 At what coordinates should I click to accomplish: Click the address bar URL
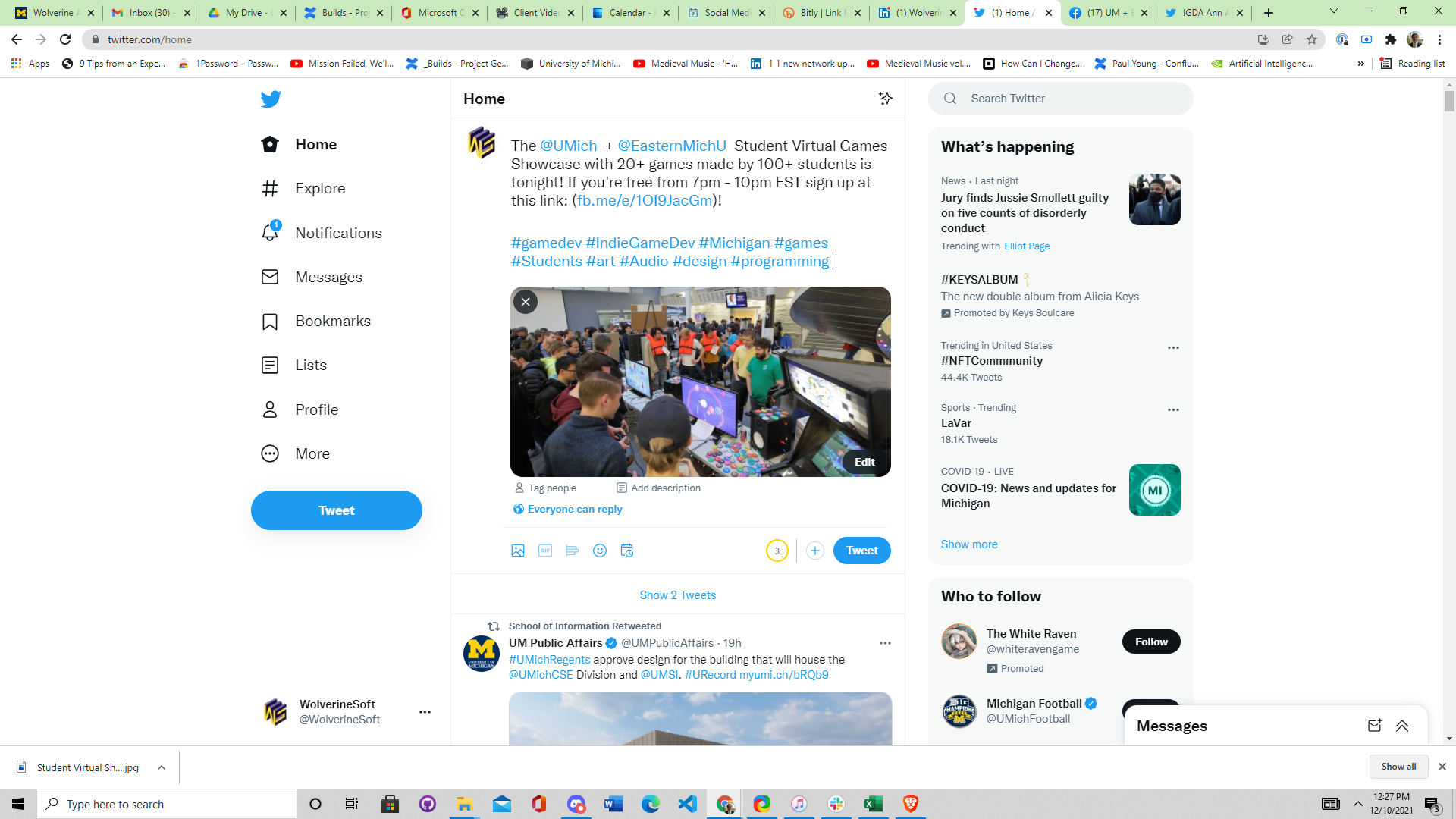tap(149, 39)
